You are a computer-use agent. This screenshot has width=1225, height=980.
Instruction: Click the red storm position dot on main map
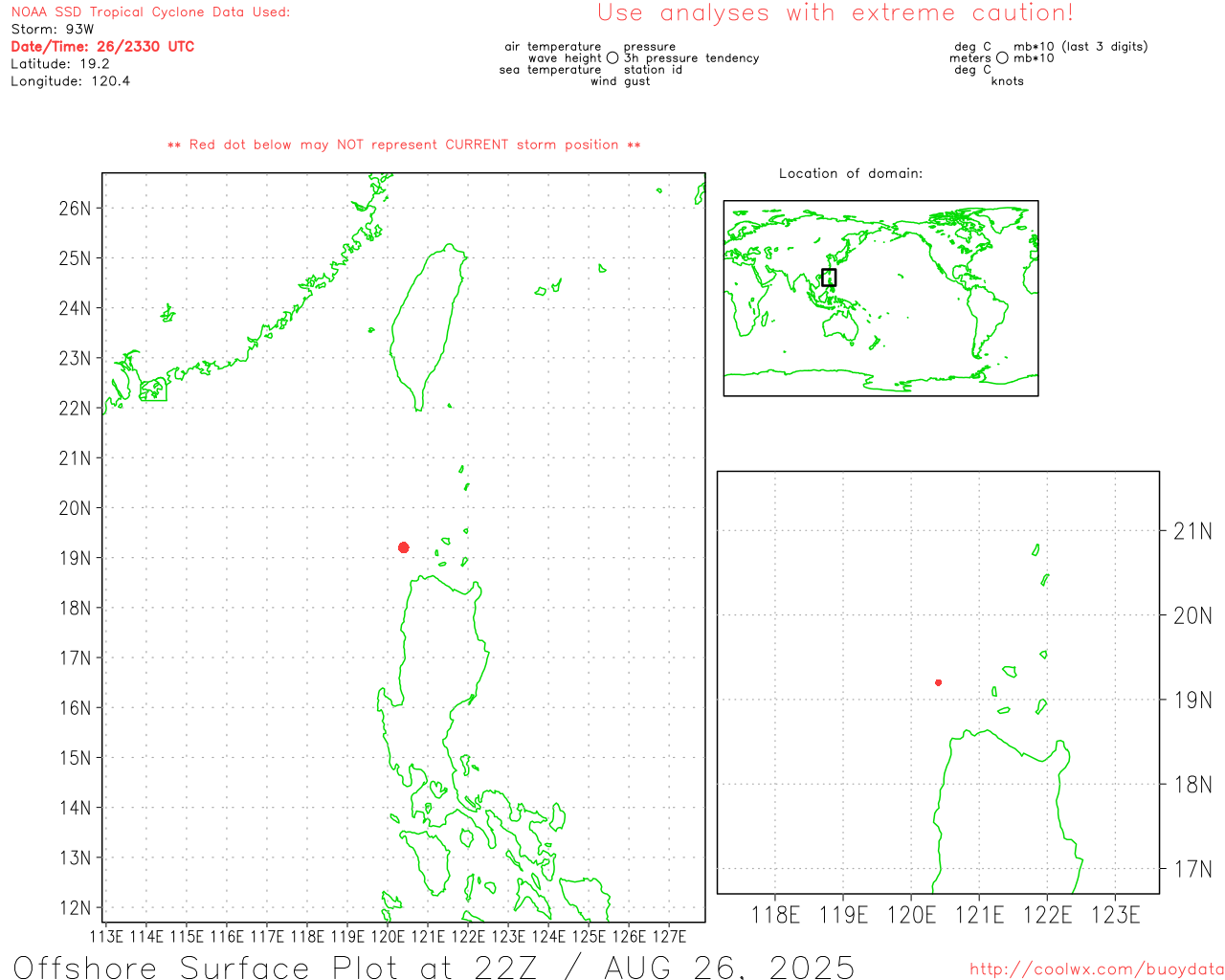404,547
